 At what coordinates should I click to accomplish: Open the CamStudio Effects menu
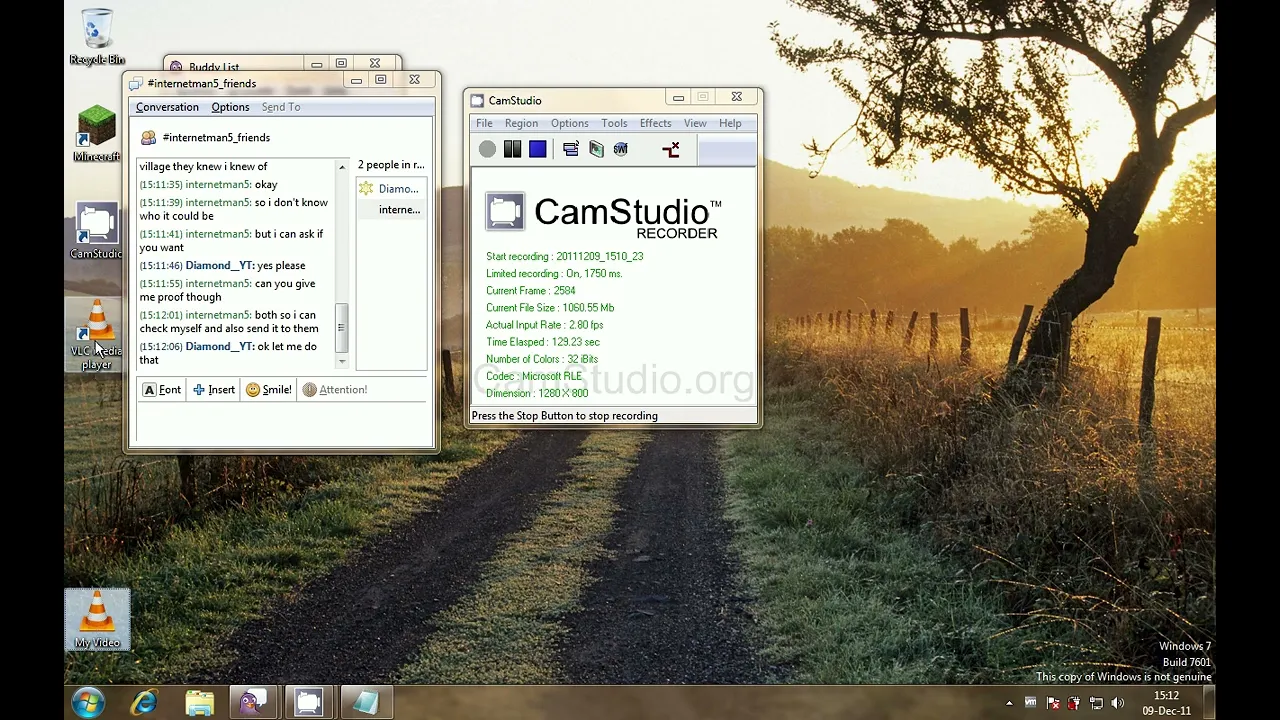[655, 123]
